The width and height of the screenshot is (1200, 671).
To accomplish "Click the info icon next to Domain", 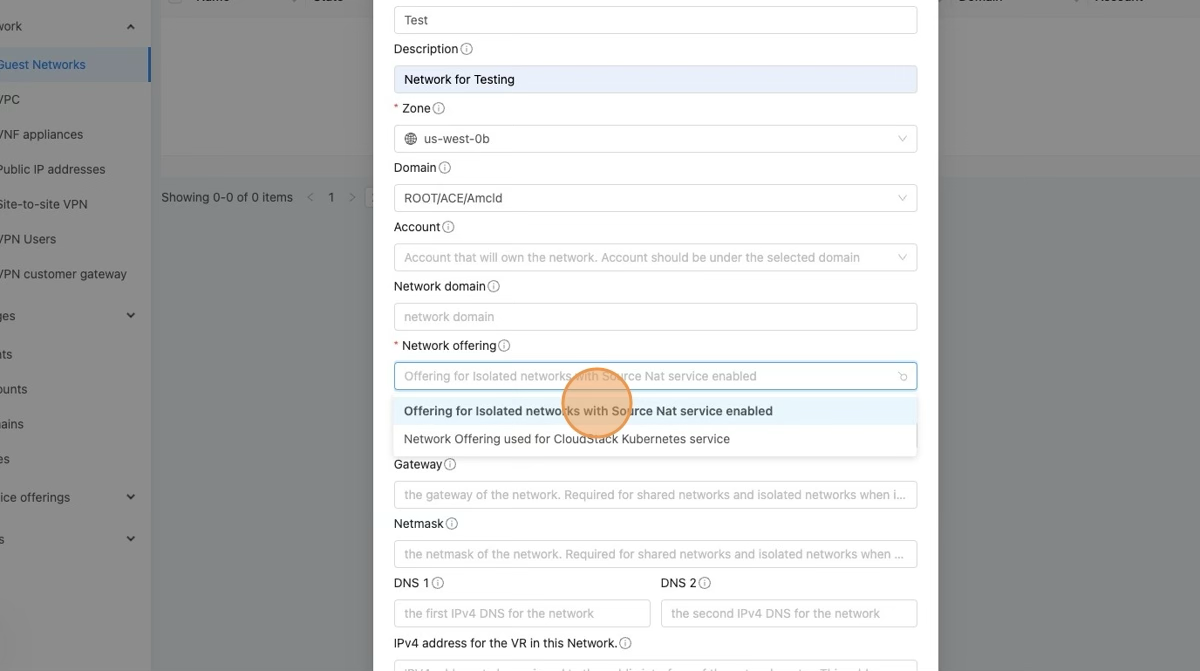I will pyautogui.click(x=445, y=168).
